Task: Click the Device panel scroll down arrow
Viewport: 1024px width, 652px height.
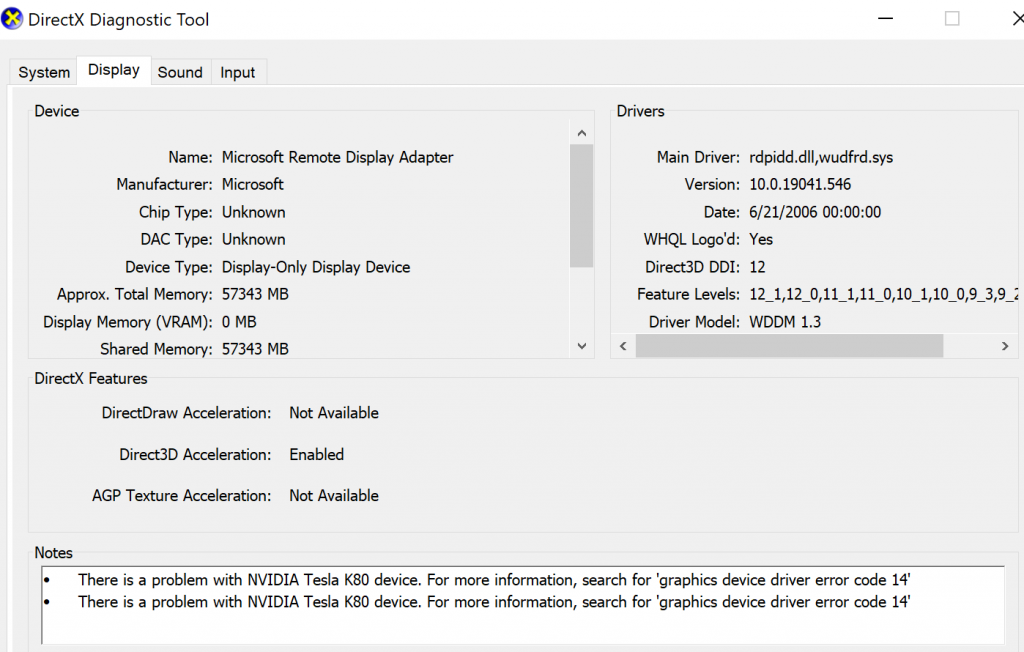Action: coord(582,346)
